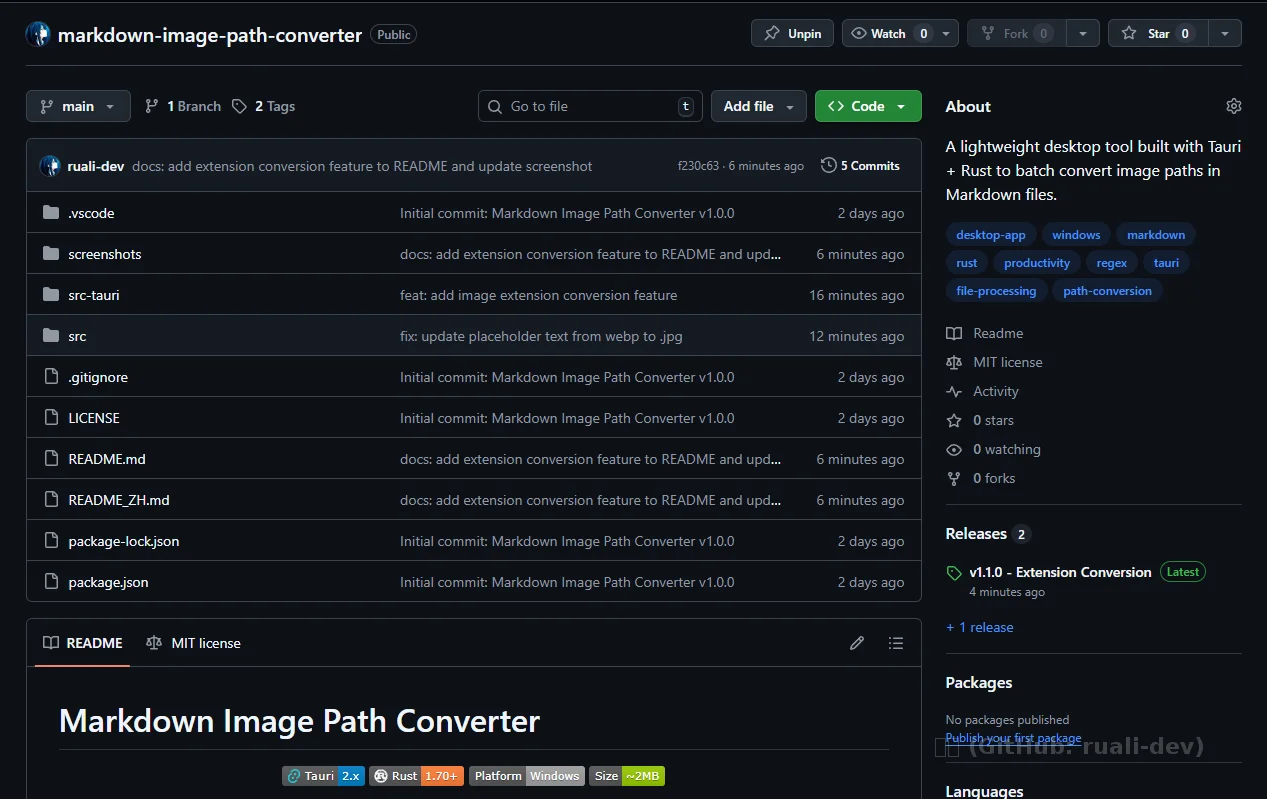
Task: Open the repository settings gear in About section
Action: (x=1233, y=105)
